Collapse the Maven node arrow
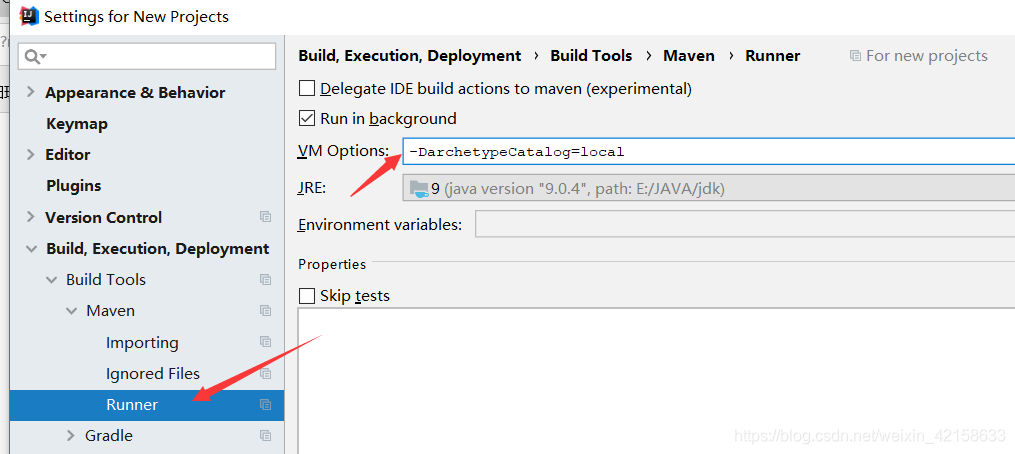Viewport: 1015px width, 454px height. pyautogui.click(x=71, y=311)
